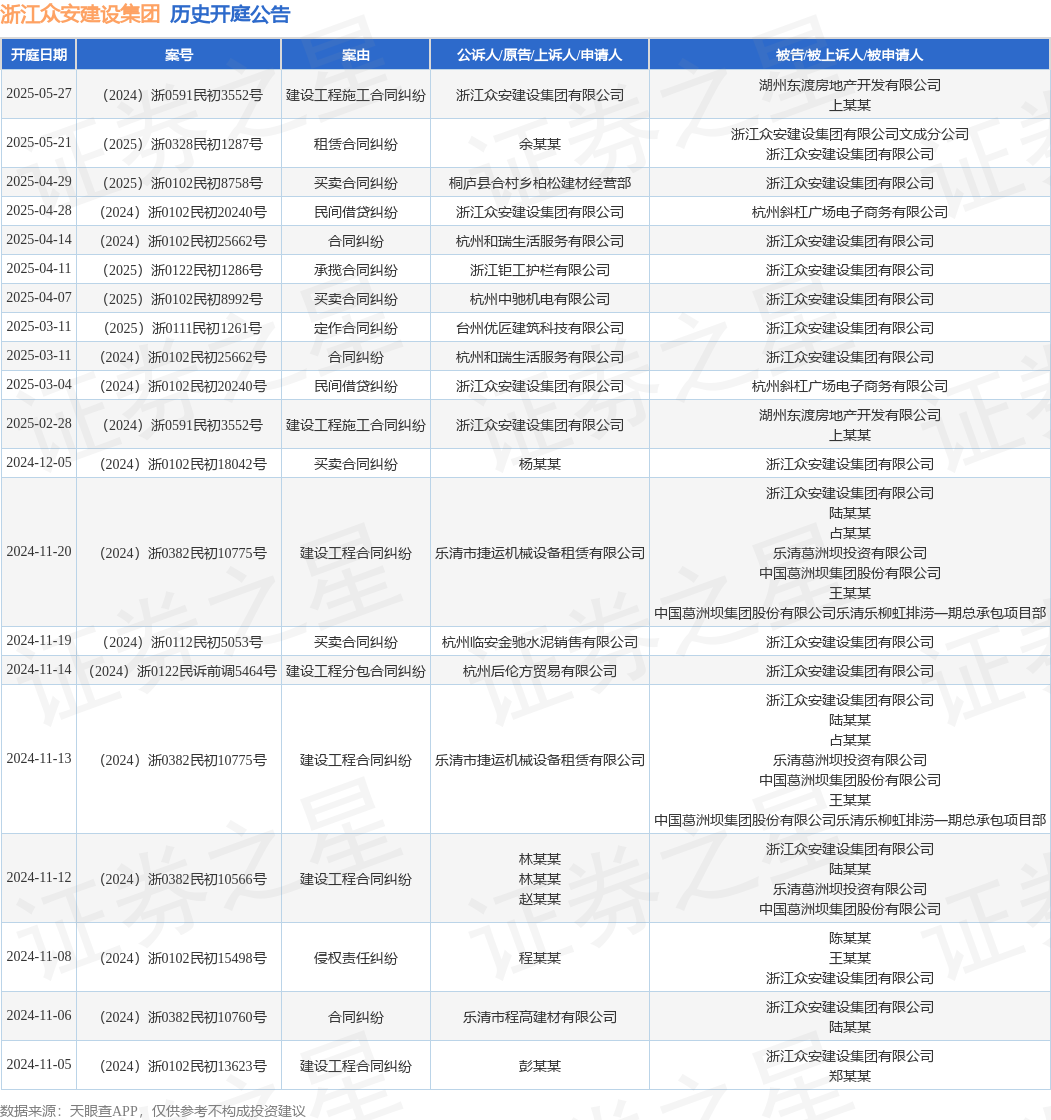
Task: Click the 案由 column header
Action: [x=356, y=55]
